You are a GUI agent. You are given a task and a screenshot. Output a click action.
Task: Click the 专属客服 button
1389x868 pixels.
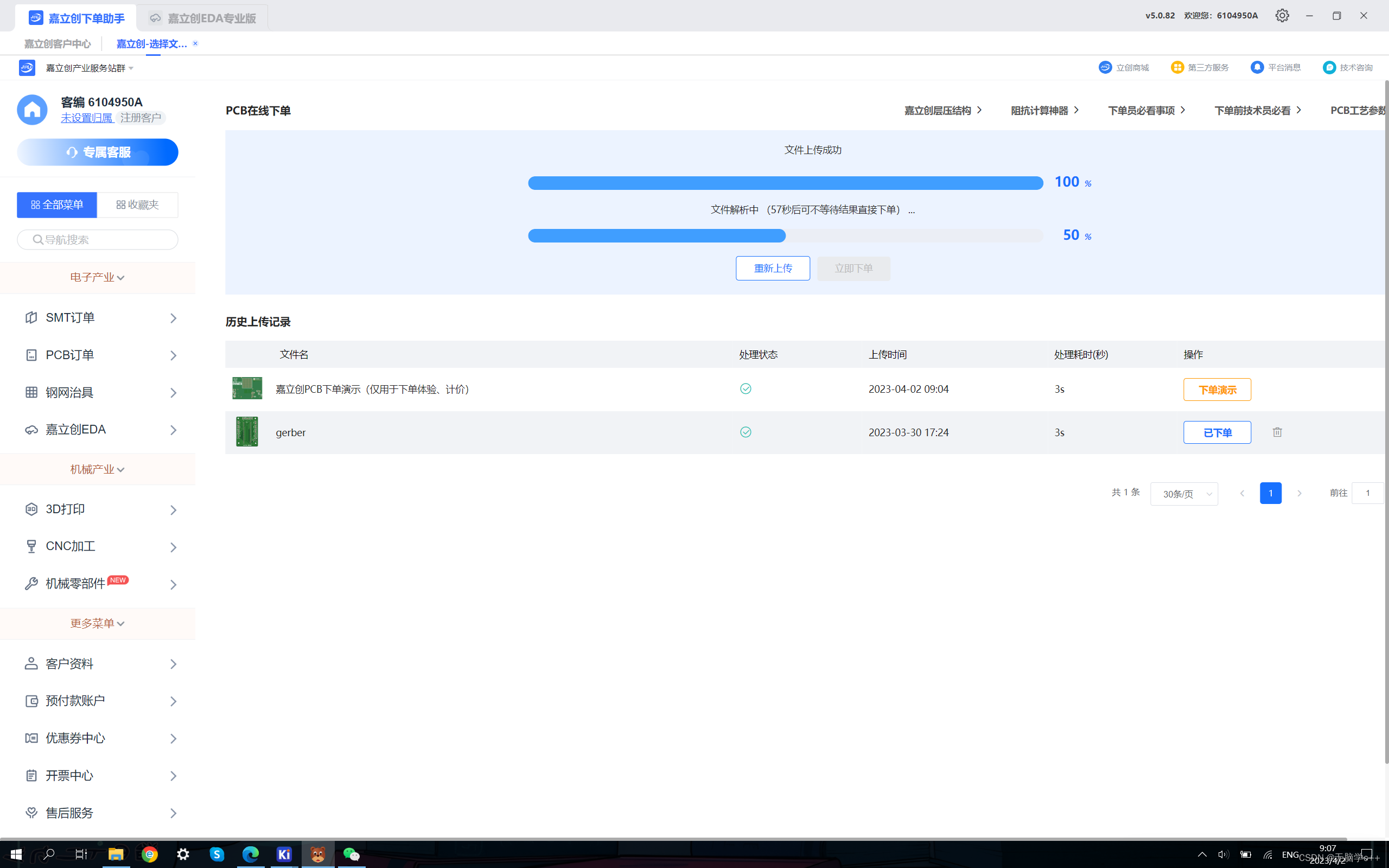98,152
